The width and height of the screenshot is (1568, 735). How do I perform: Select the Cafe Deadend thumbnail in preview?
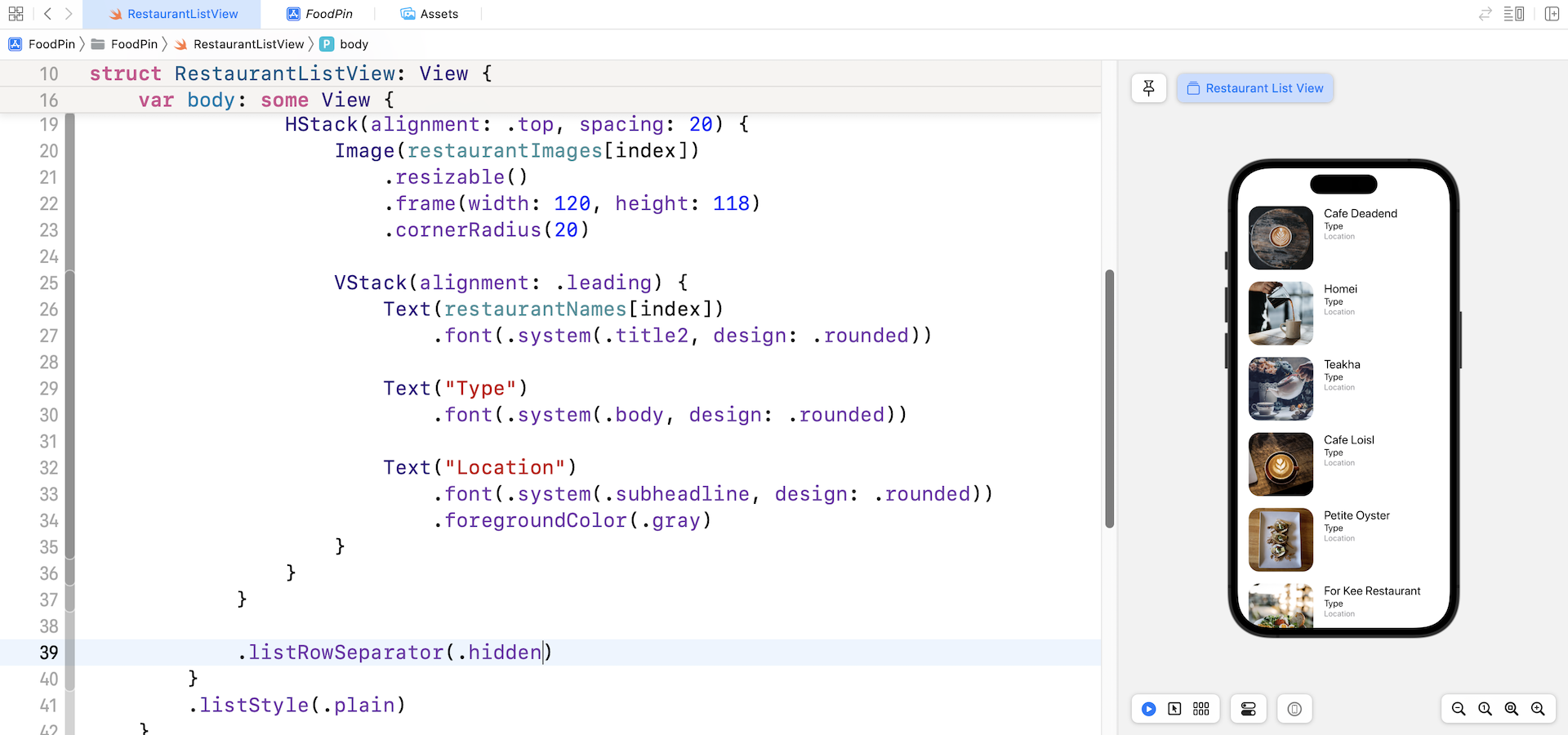tap(1280, 238)
